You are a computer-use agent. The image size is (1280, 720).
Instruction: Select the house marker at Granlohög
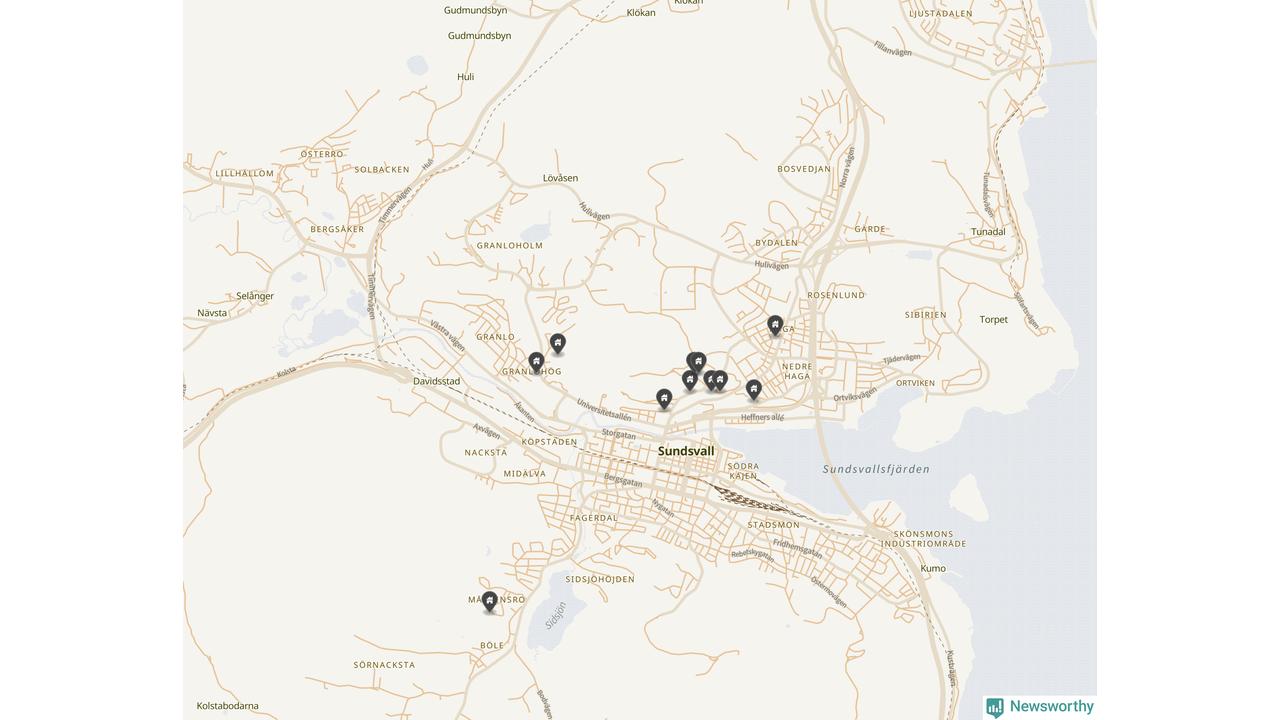(536, 362)
